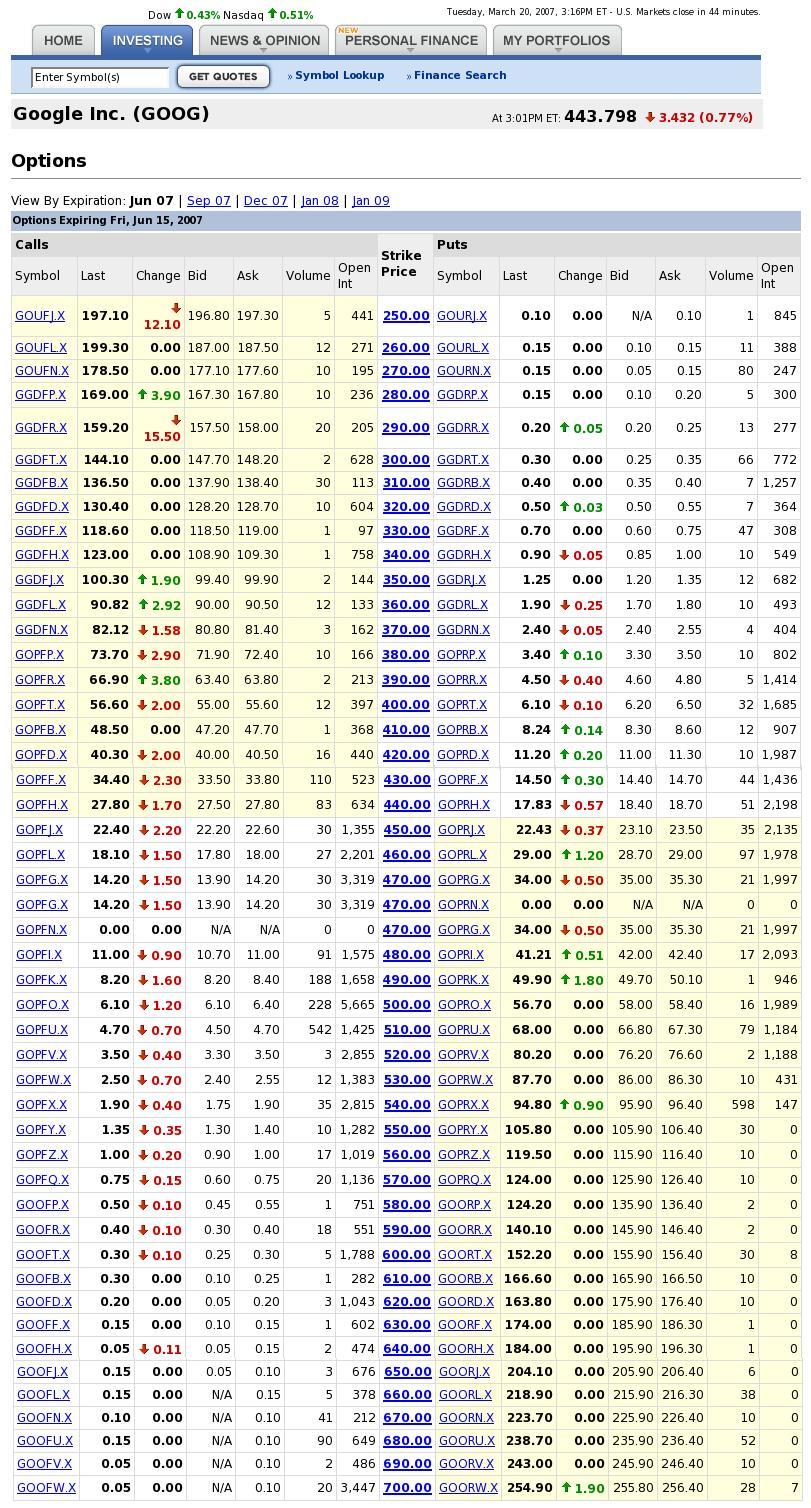Image resolution: width=811 pixels, height=1508 pixels.
Task: Open put option GOPRI.X
Action: (460, 955)
